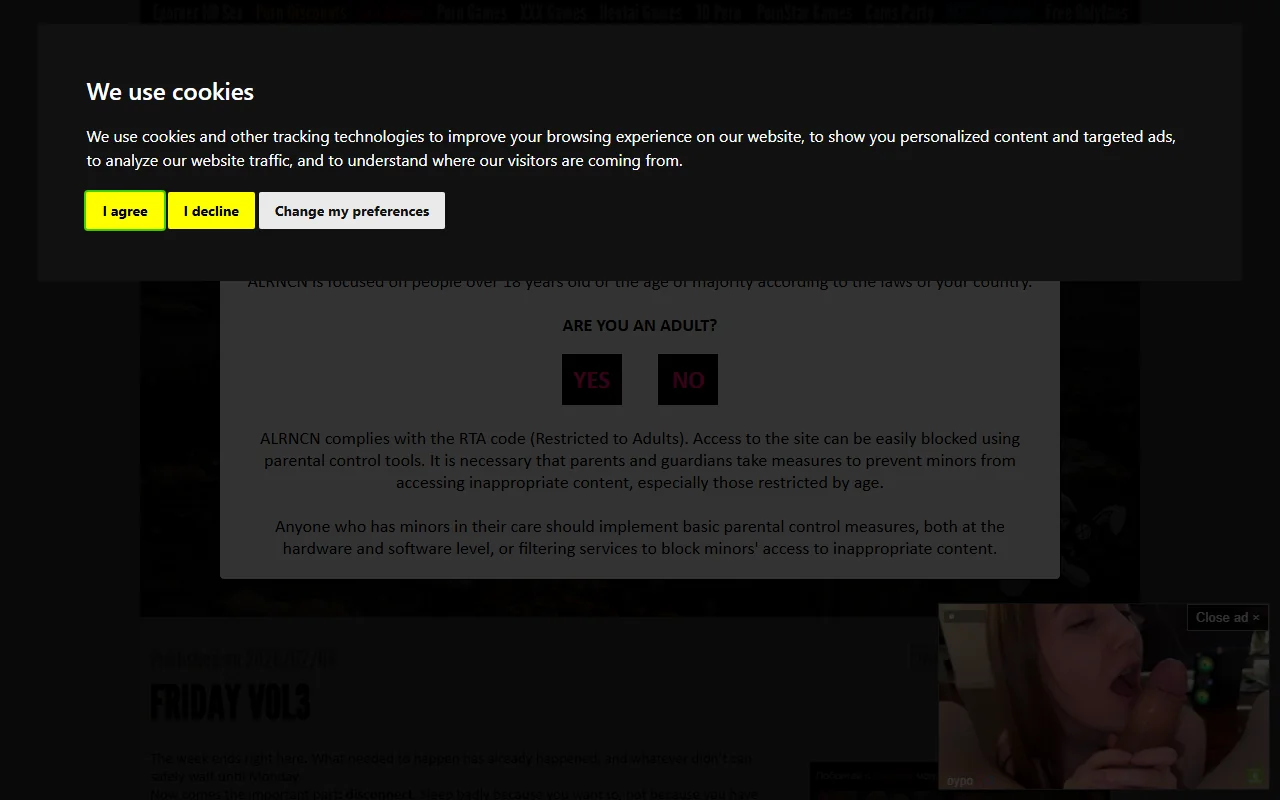The image size is (1280, 800).
Task: Click the I decline cookies button
Action: [211, 210]
